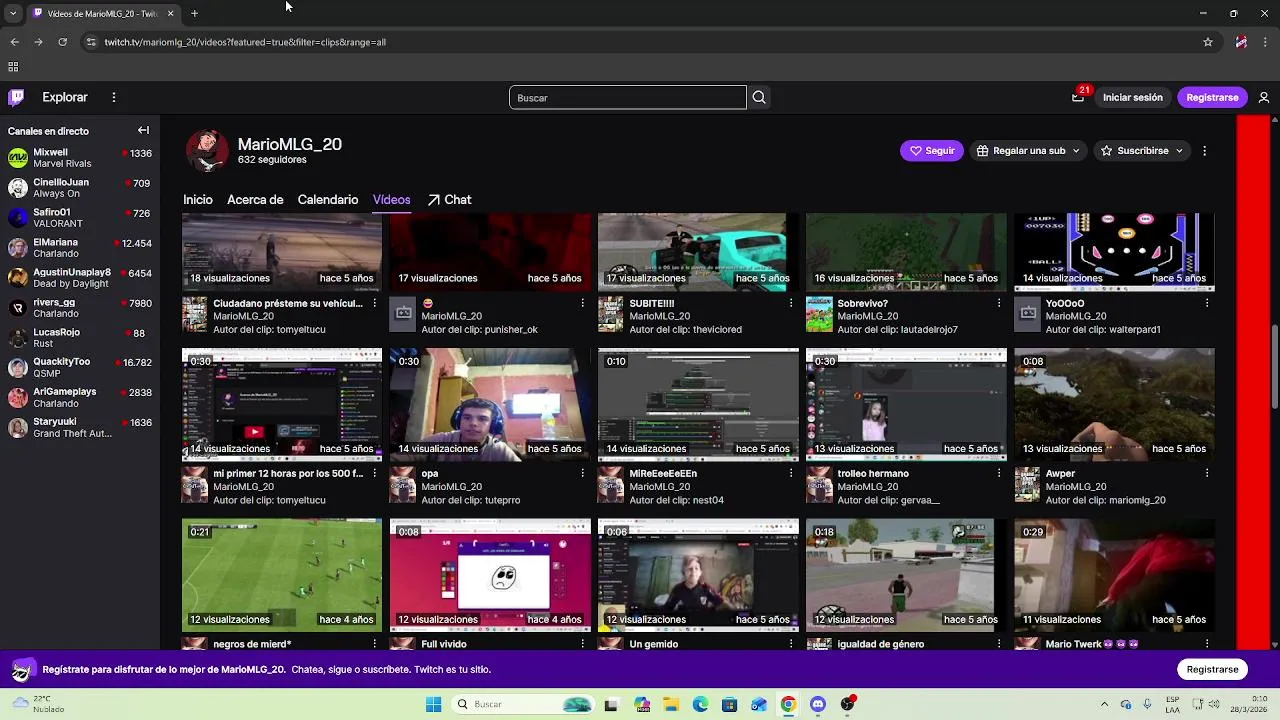Click the Seguir button
Image resolution: width=1280 pixels, height=720 pixels.
click(x=932, y=151)
